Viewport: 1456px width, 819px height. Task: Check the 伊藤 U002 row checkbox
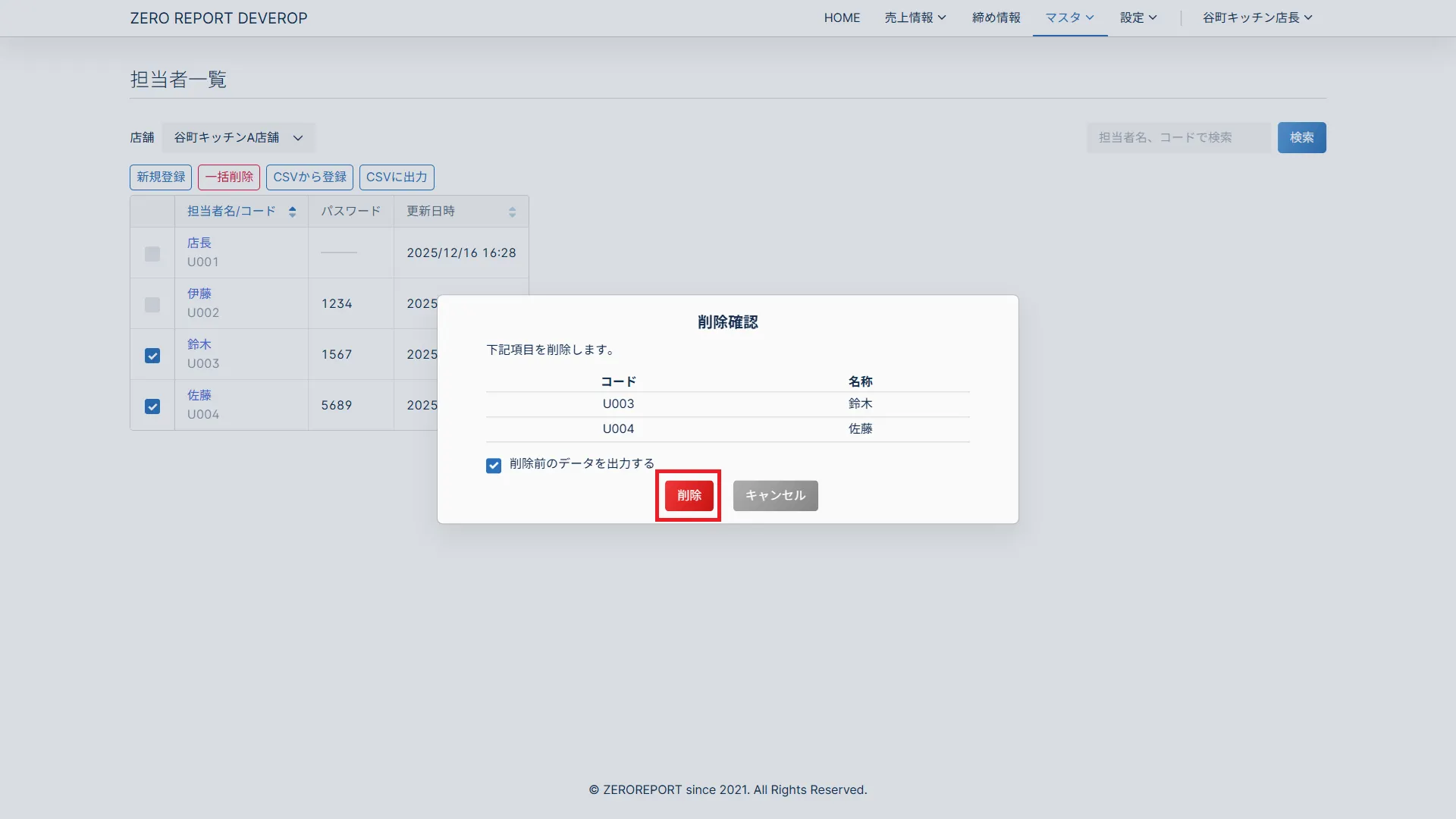tap(152, 305)
